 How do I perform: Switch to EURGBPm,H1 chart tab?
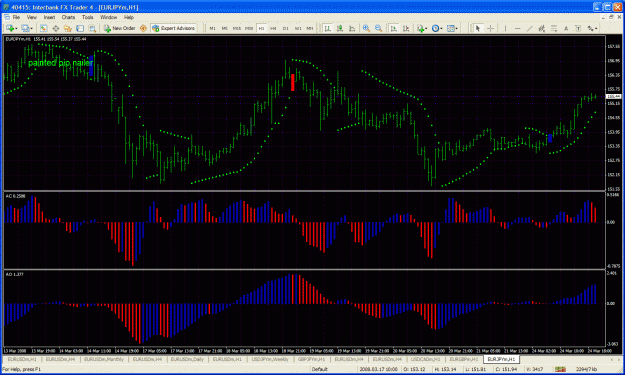tap(464, 359)
